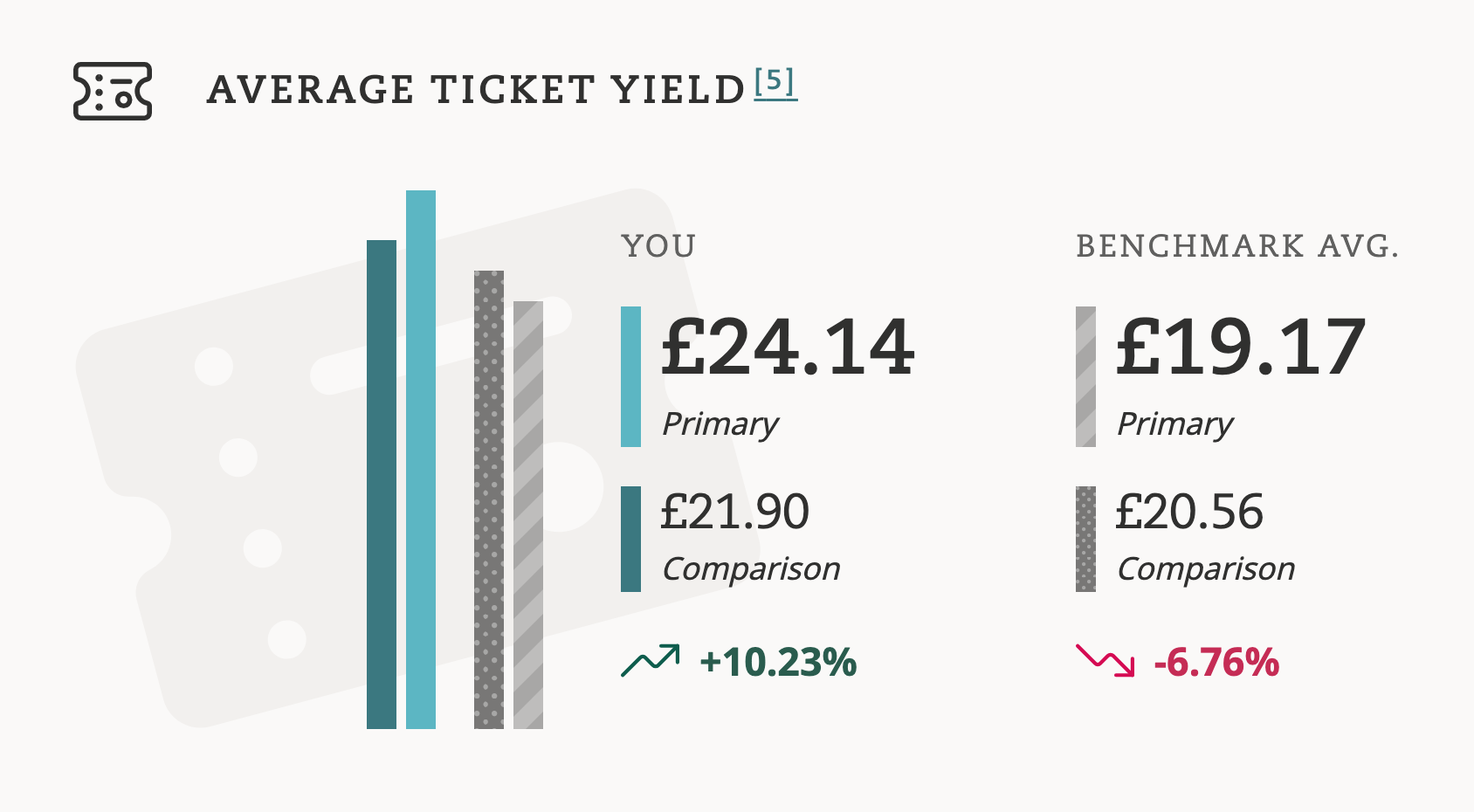1474x812 pixels.
Task: Open footnote reference [5] link
Action: [x=775, y=83]
